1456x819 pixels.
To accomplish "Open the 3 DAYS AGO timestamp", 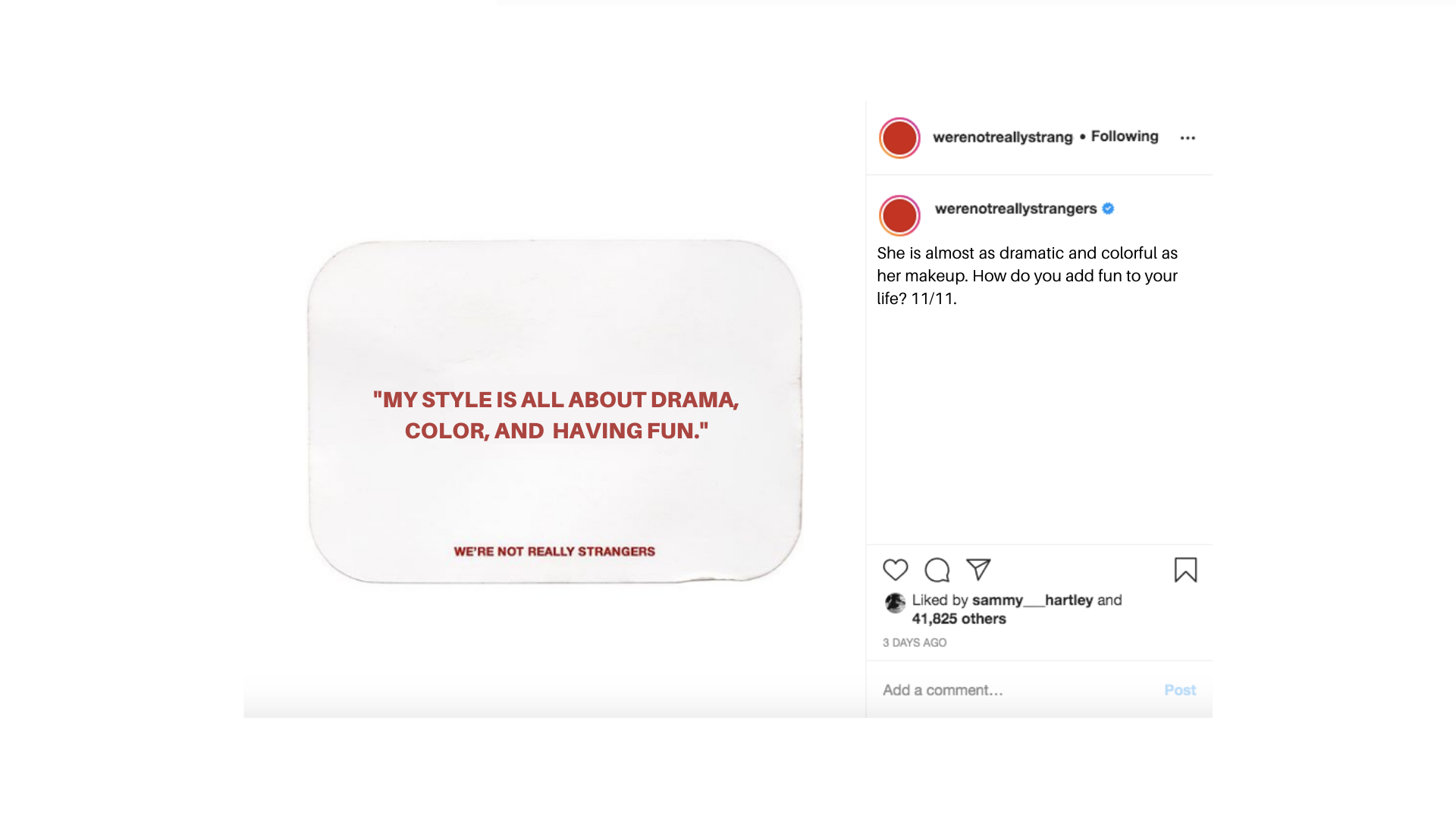I will pyautogui.click(x=915, y=642).
